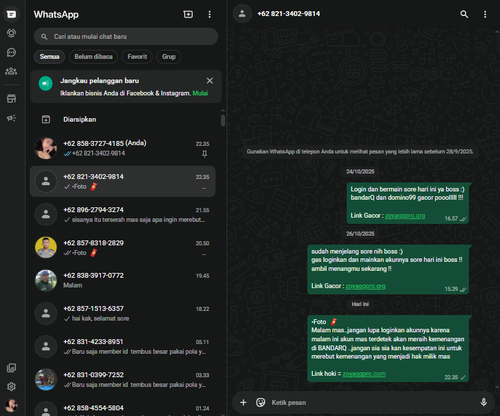Open the media gallery icon in sidebar
Image resolution: width=500 pixels, height=416 pixels.
coord(11,368)
